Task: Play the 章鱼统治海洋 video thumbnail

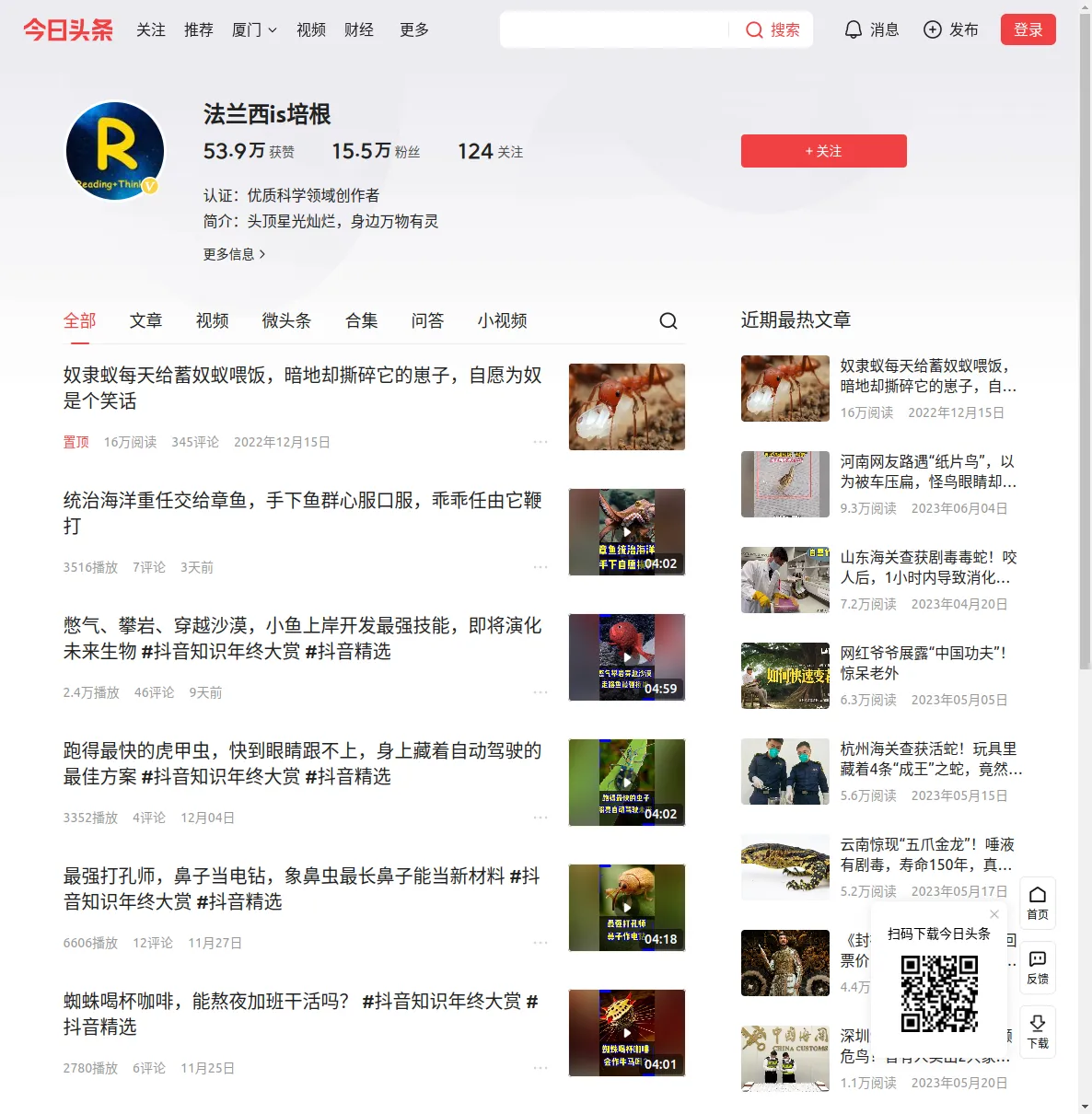Action: 627,532
